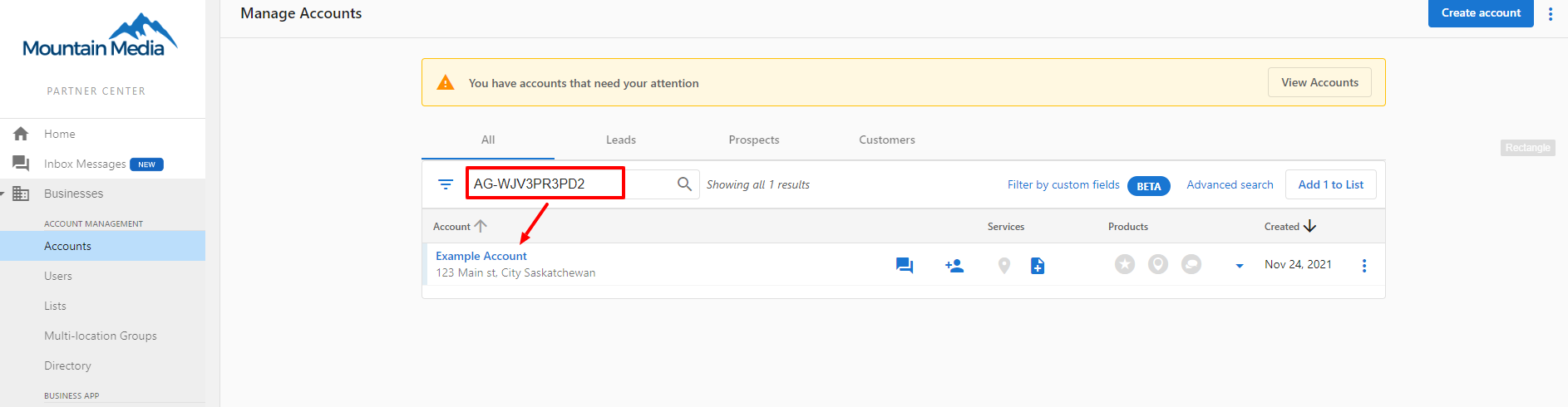1568x407 pixels.
Task: Click the NEW badge beside Inbox Messages
Action: pos(146,164)
